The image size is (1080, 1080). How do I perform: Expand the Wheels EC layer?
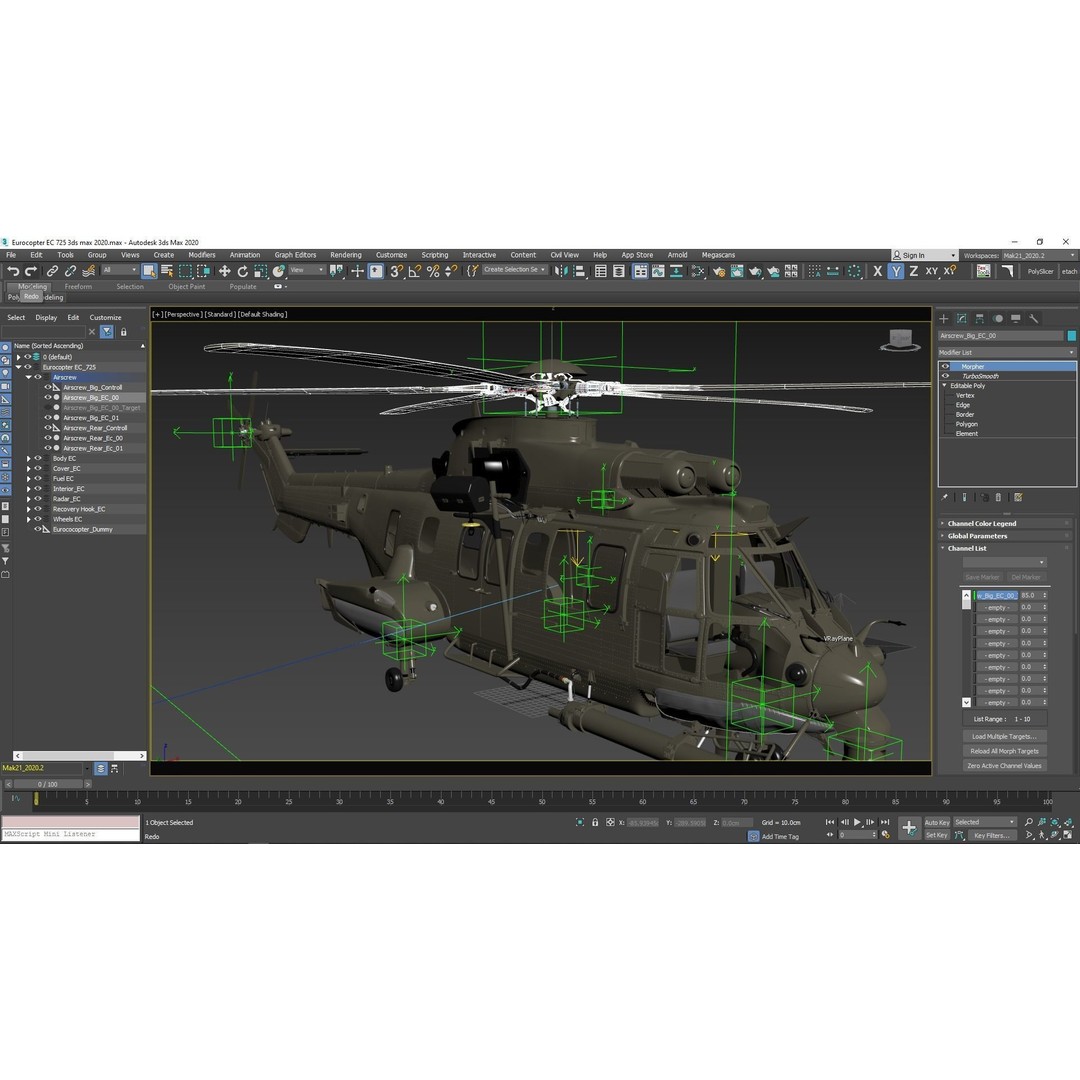tap(29, 519)
